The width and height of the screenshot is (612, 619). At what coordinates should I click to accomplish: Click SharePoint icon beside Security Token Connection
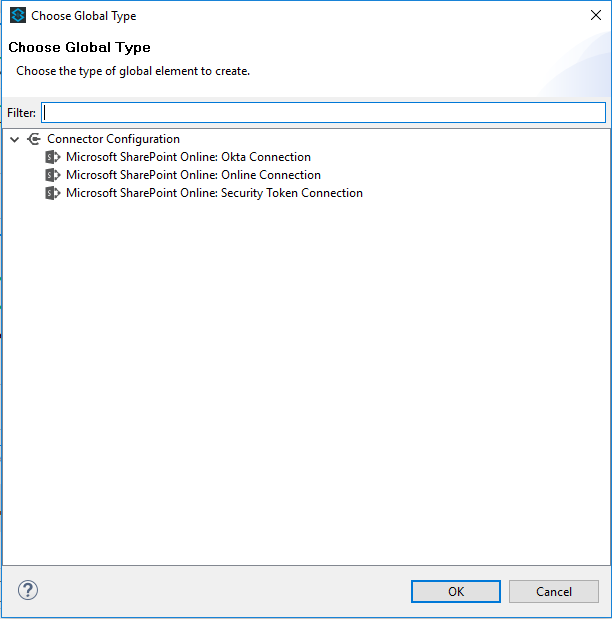click(53, 193)
